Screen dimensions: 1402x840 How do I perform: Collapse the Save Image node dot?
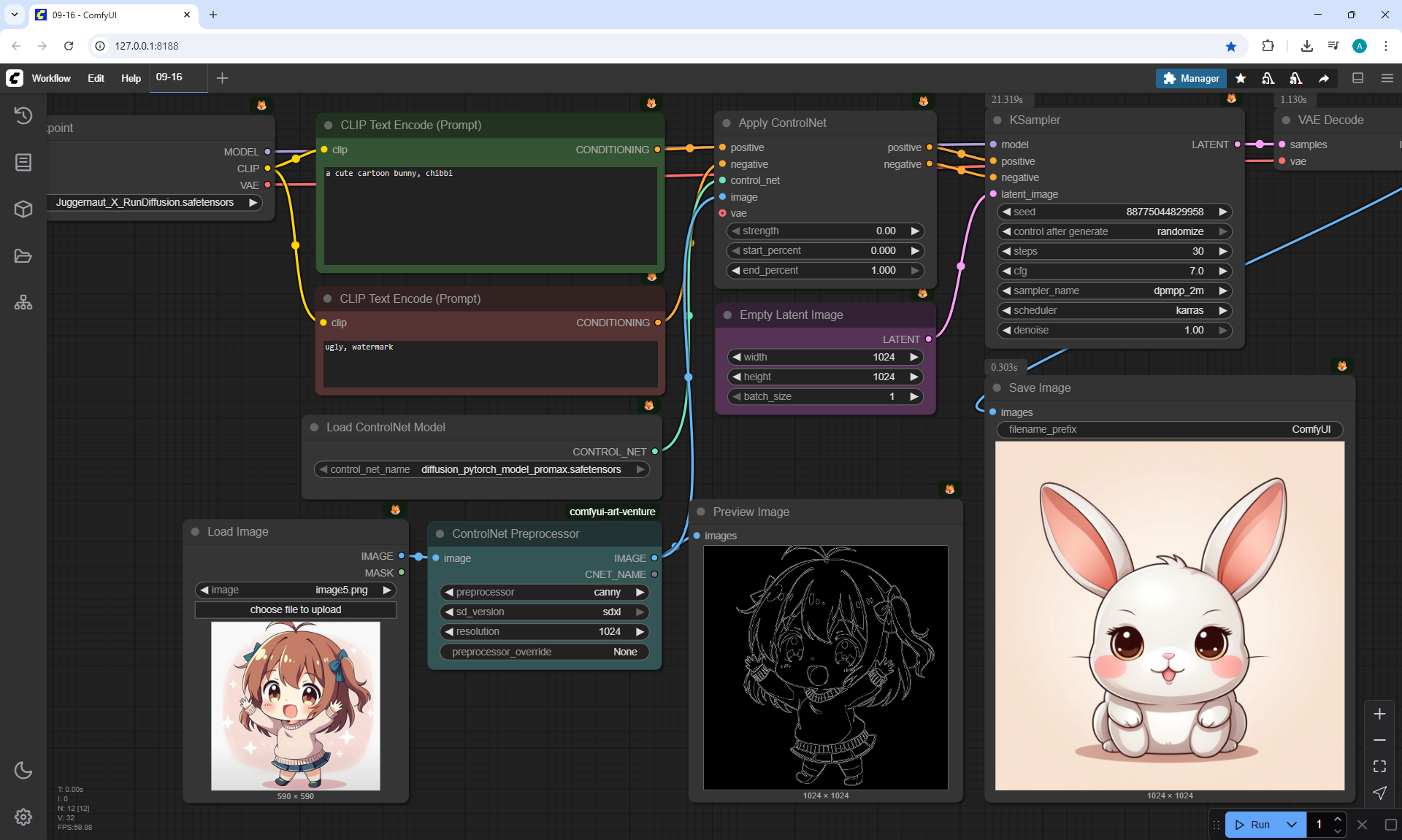(997, 388)
